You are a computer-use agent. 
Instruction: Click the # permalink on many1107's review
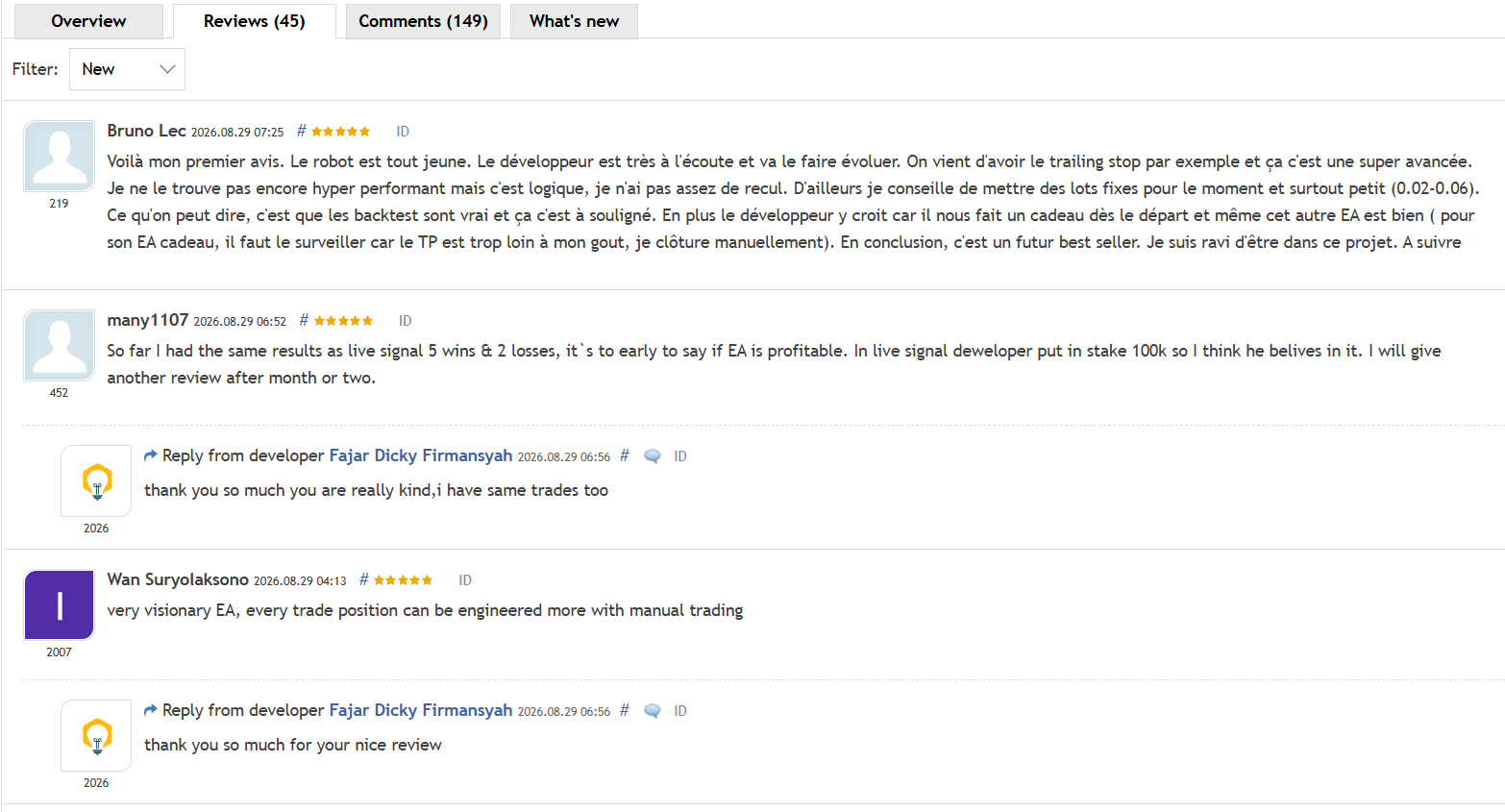[304, 320]
